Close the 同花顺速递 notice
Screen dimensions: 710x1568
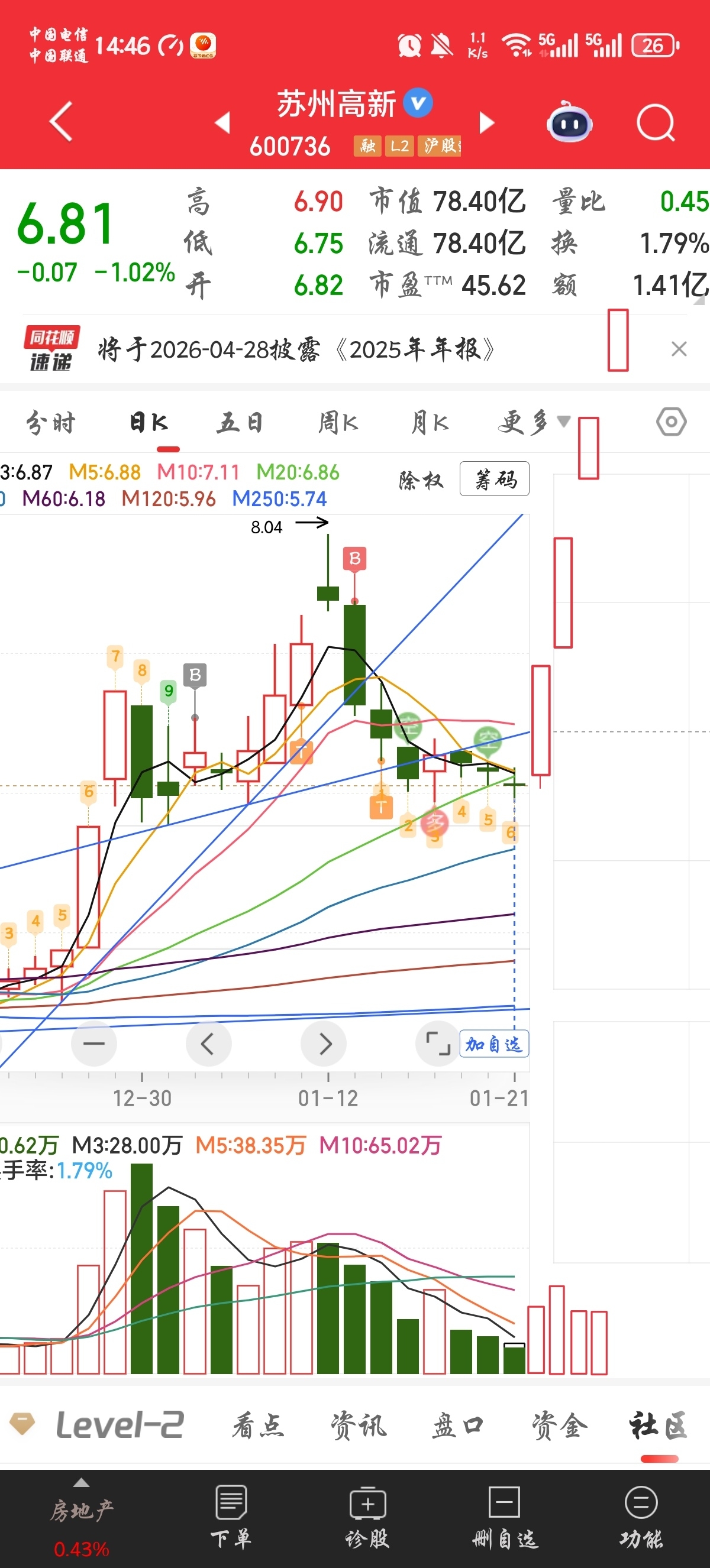click(x=679, y=349)
